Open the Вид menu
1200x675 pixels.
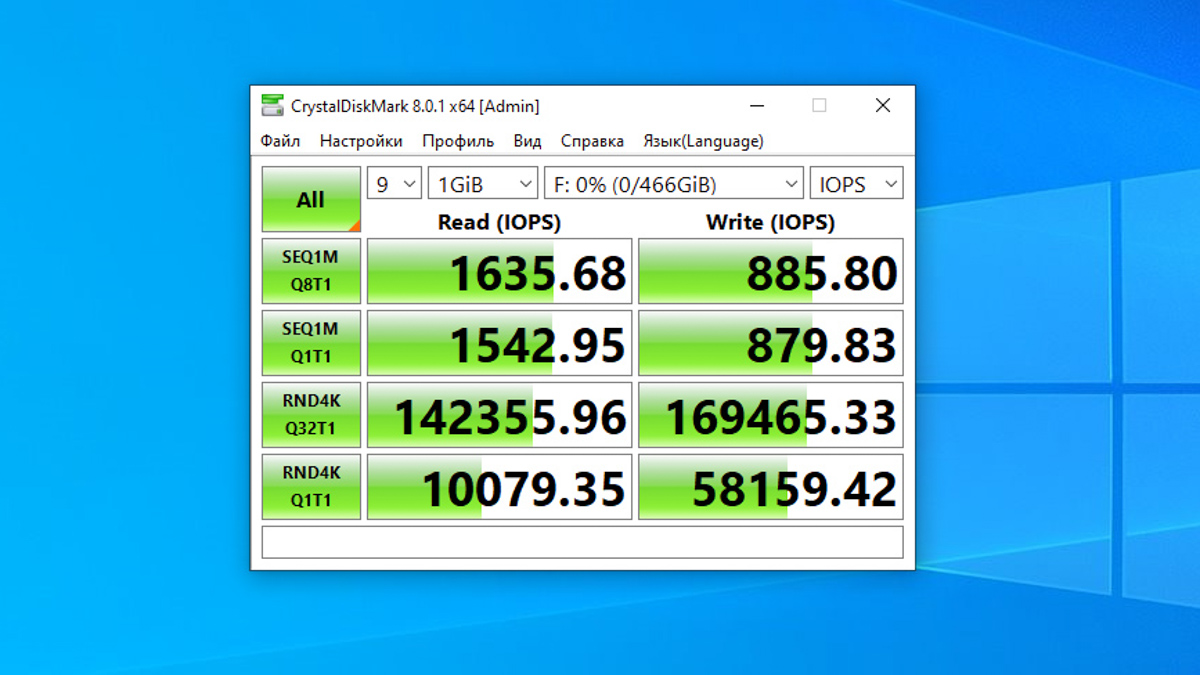coord(527,141)
